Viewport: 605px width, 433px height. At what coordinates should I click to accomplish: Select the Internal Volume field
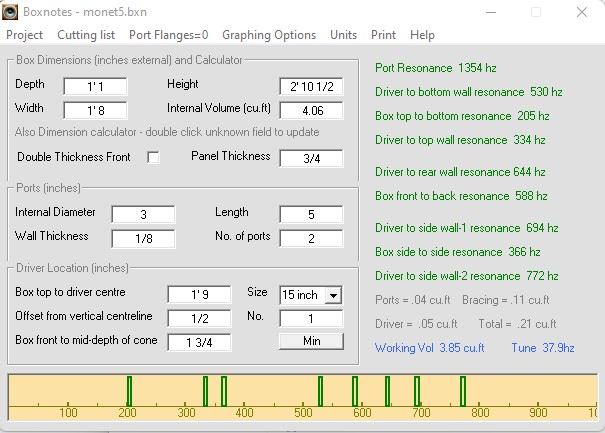tap(311, 110)
